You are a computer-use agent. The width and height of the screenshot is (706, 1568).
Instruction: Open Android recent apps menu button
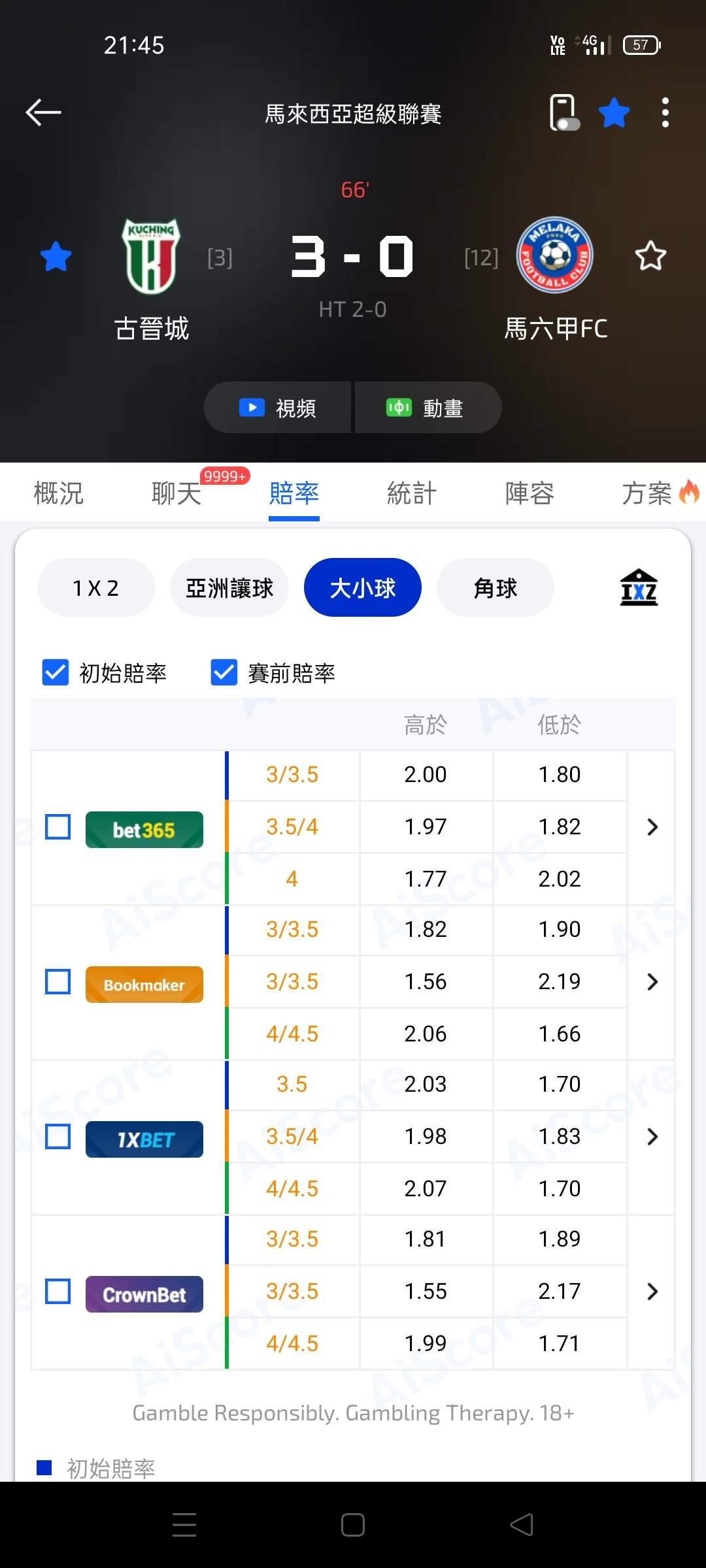(184, 1525)
